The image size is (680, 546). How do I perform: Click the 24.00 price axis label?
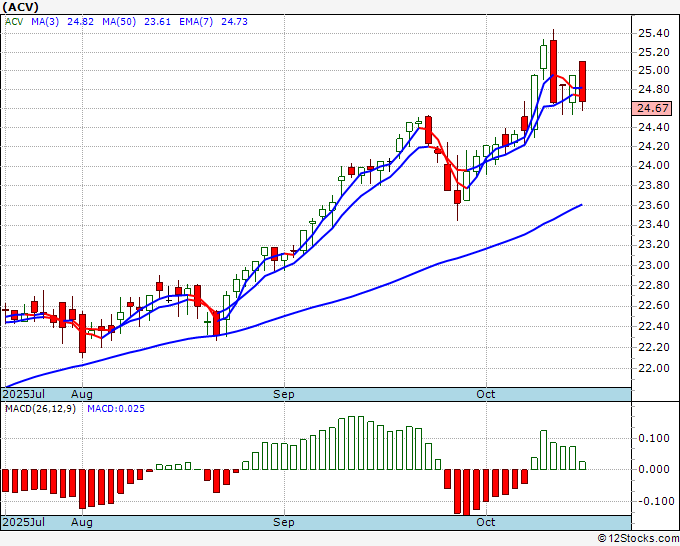click(x=654, y=165)
